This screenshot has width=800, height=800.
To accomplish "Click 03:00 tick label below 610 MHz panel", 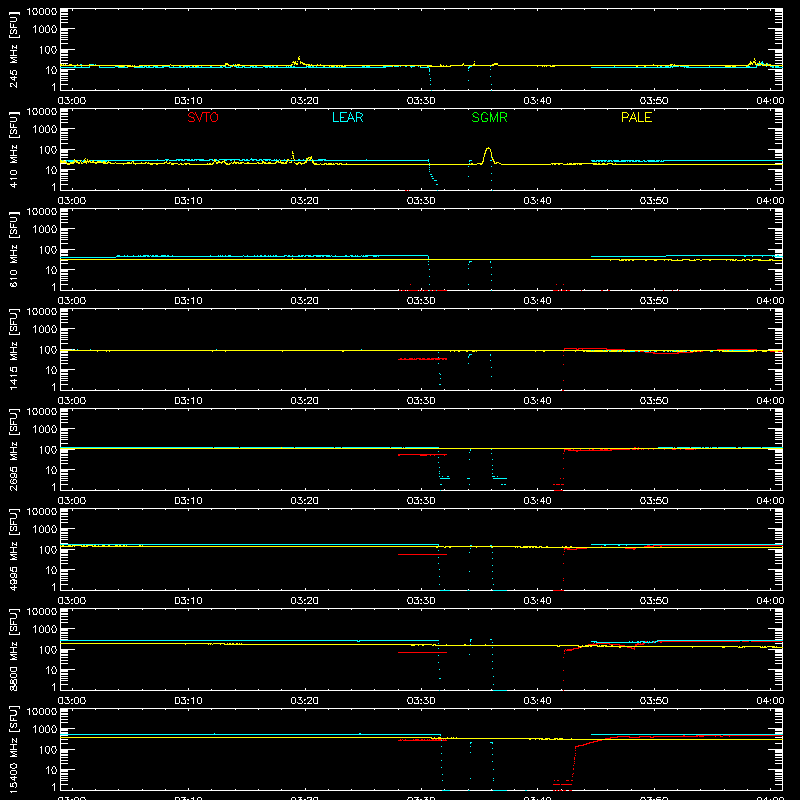I will (72, 301).
